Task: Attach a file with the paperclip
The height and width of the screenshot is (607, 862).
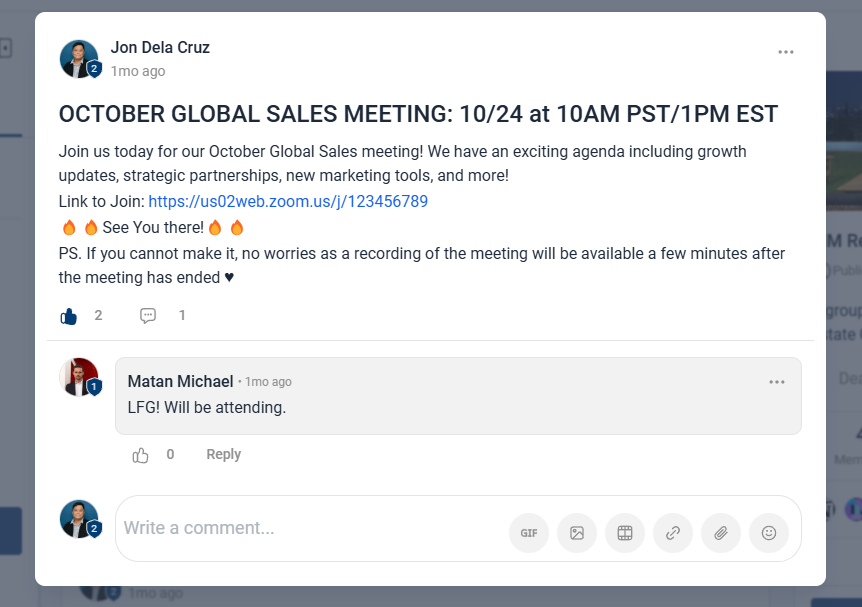Action: click(x=721, y=533)
